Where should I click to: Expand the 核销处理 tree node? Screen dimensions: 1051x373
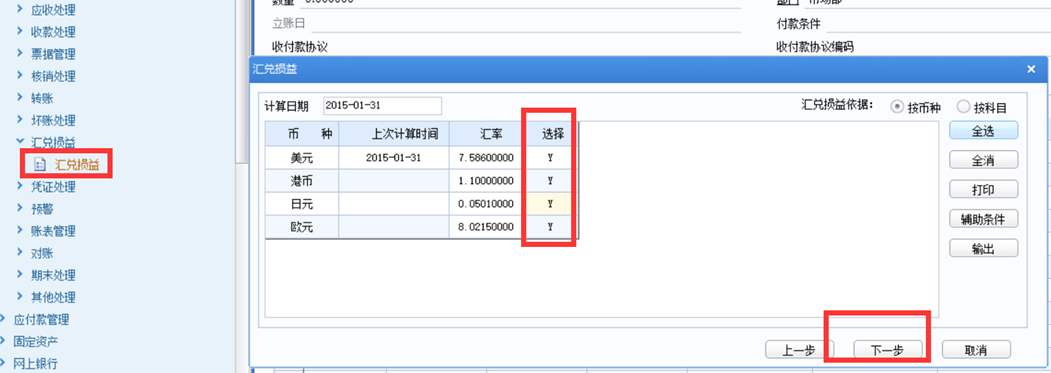click(21, 76)
